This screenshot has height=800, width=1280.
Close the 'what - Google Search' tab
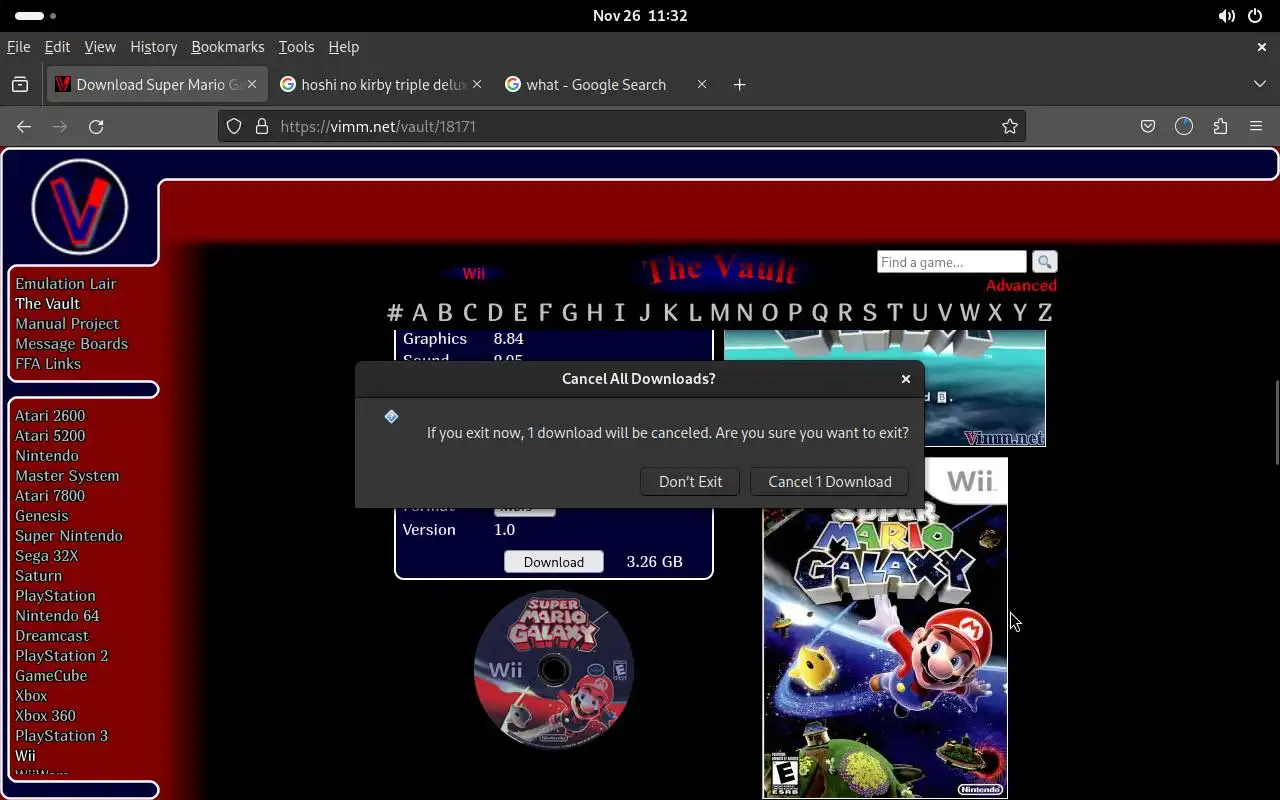click(702, 85)
